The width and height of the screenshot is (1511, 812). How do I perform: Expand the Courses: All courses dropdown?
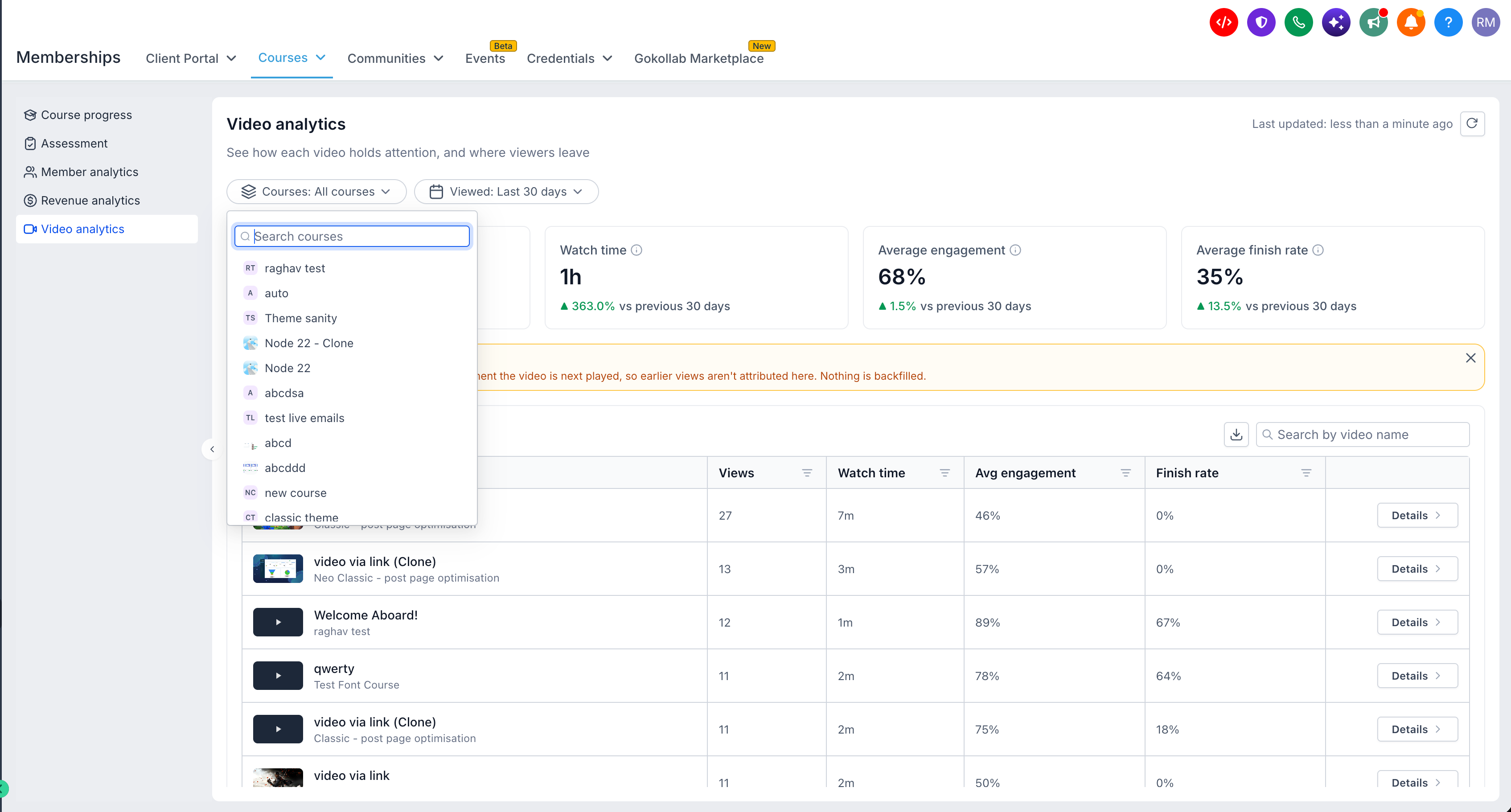[317, 192]
